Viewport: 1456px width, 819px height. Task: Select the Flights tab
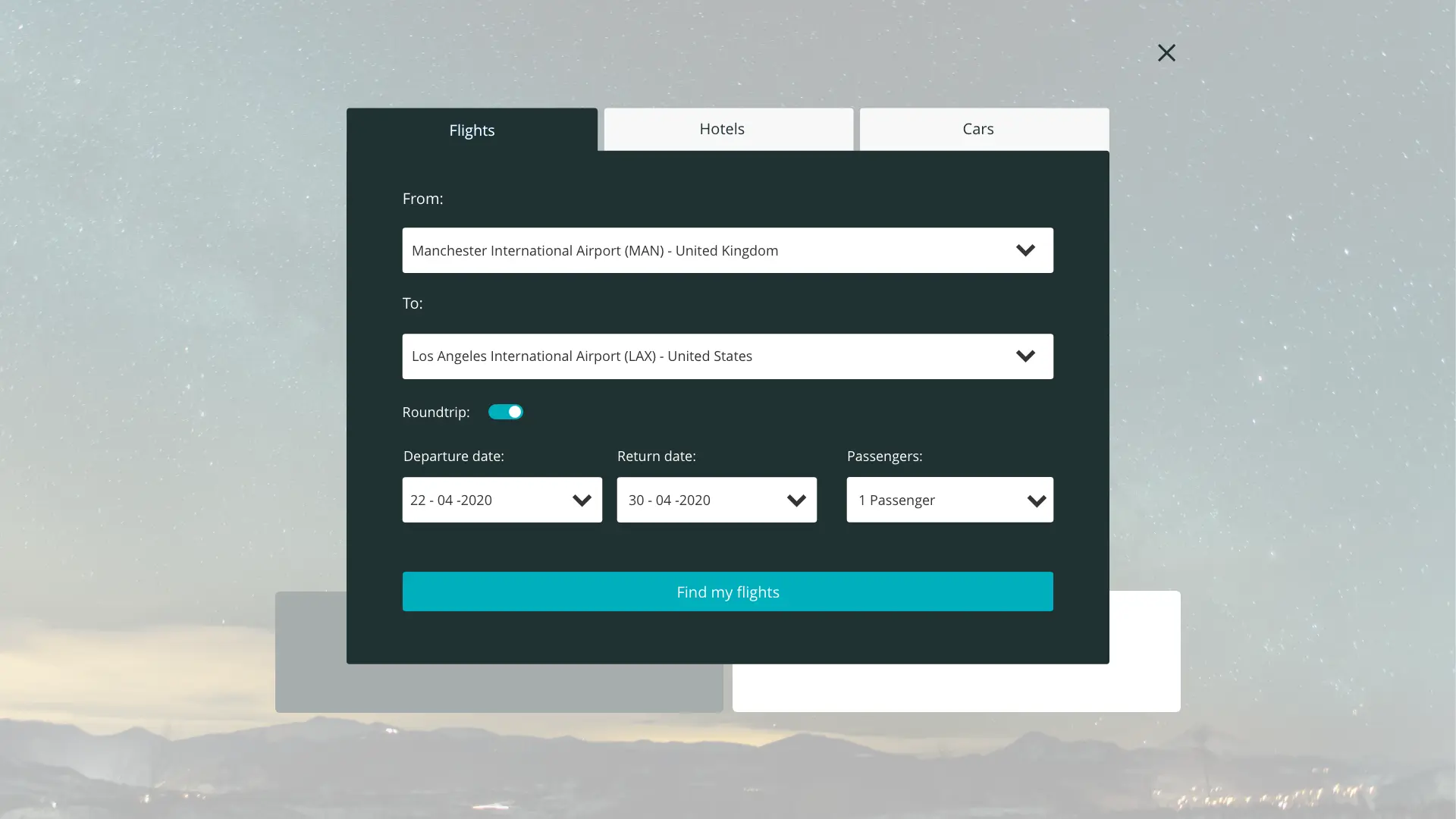472,130
